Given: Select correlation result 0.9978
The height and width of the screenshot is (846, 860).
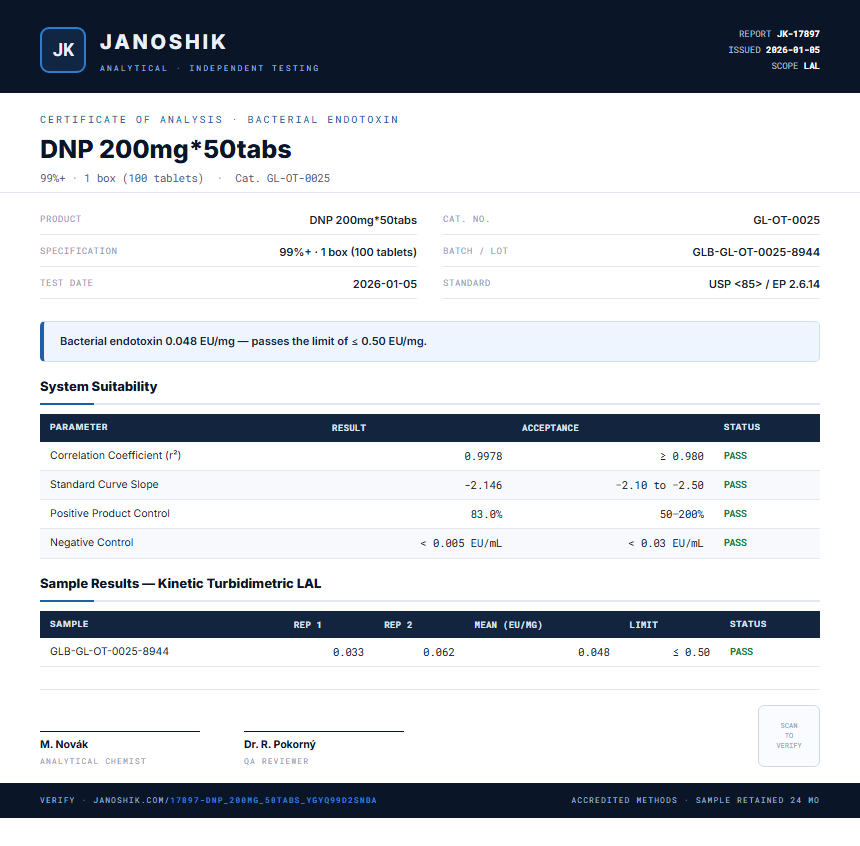Looking at the screenshot, I should (483, 456).
